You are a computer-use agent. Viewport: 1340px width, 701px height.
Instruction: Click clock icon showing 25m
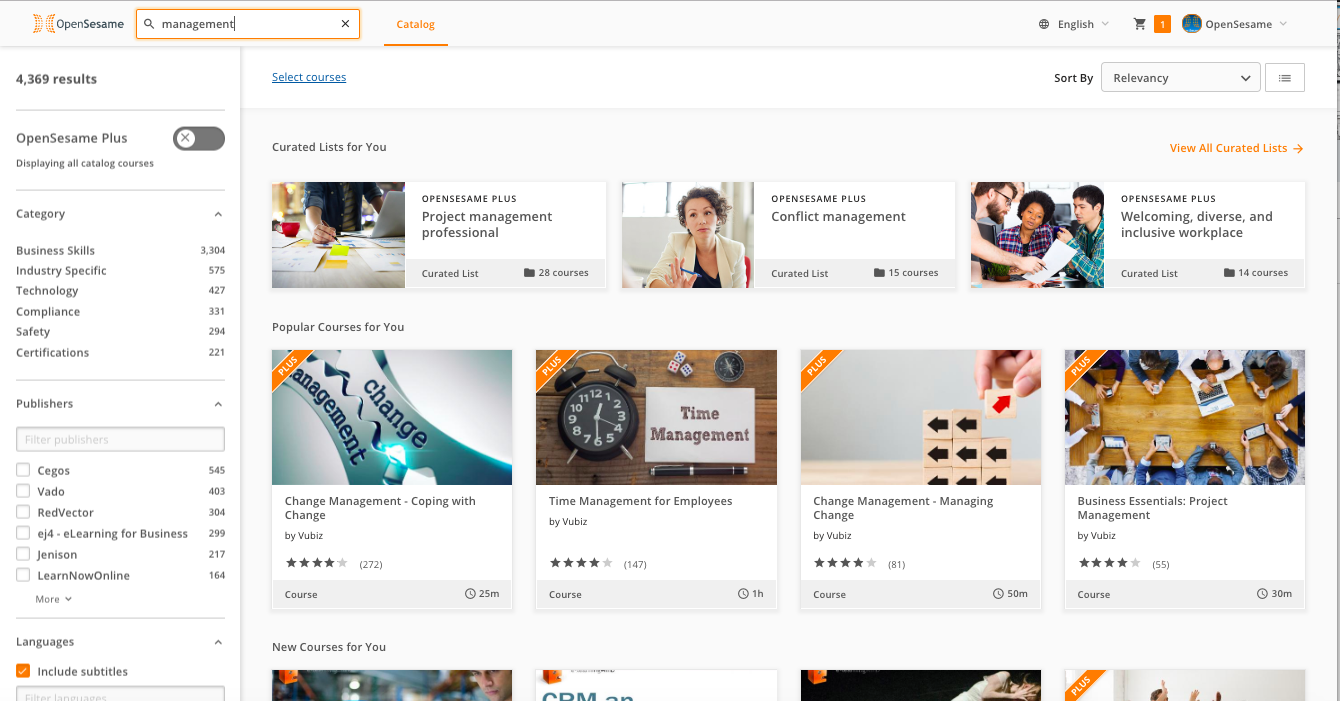(471, 594)
